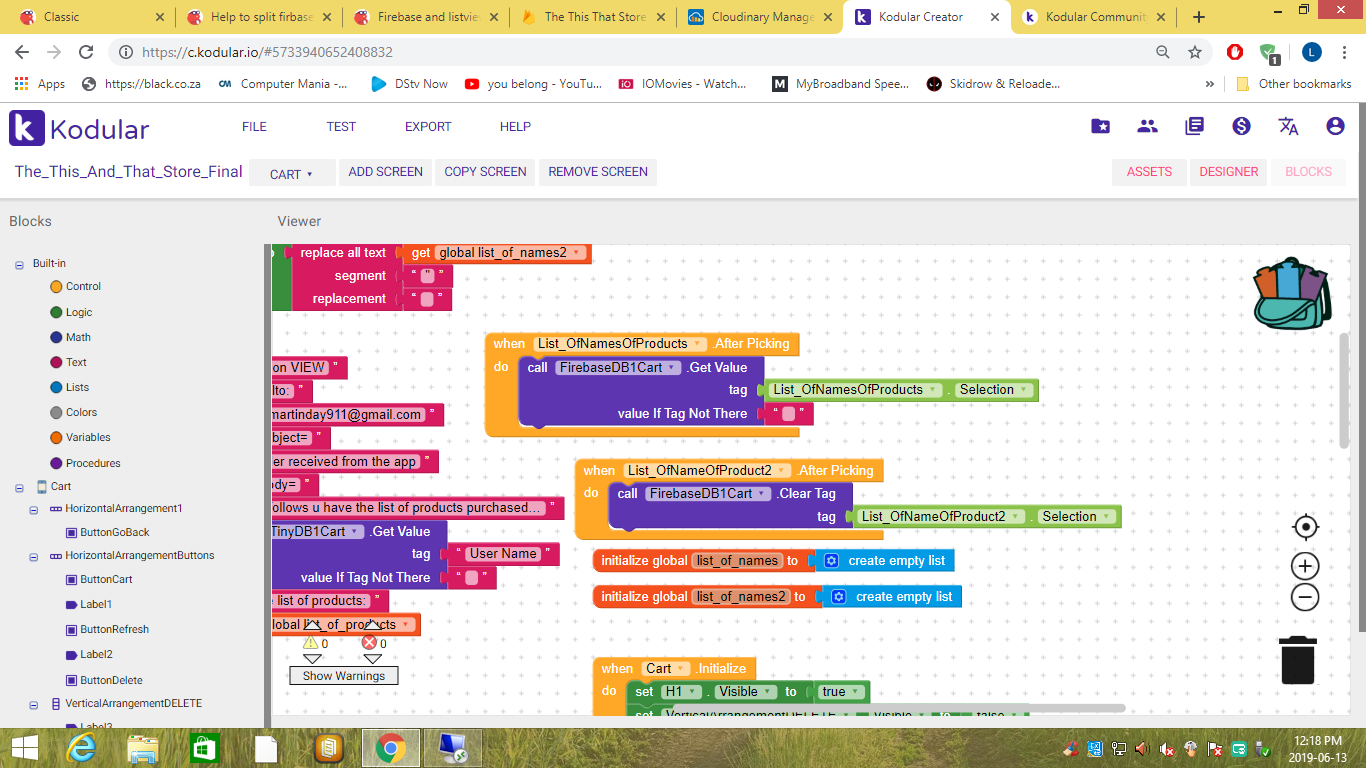Open a new browser tab
Screen dimensions: 1366x768
(x=1199, y=17)
